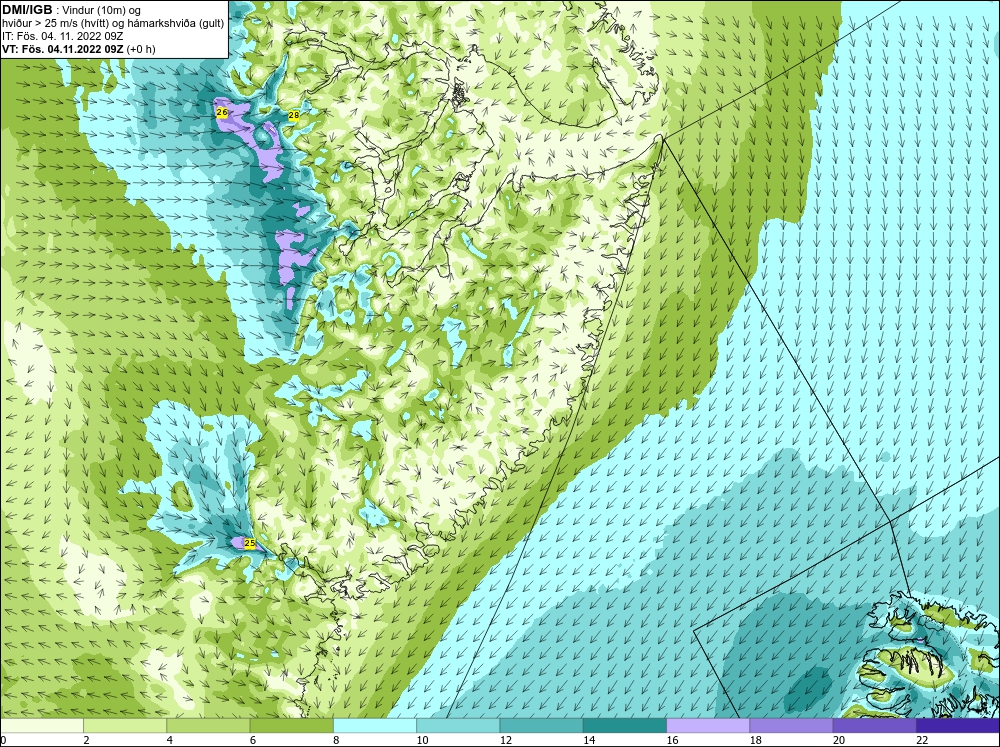
Task: Click the legend scale label '10'
Action: point(423,740)
